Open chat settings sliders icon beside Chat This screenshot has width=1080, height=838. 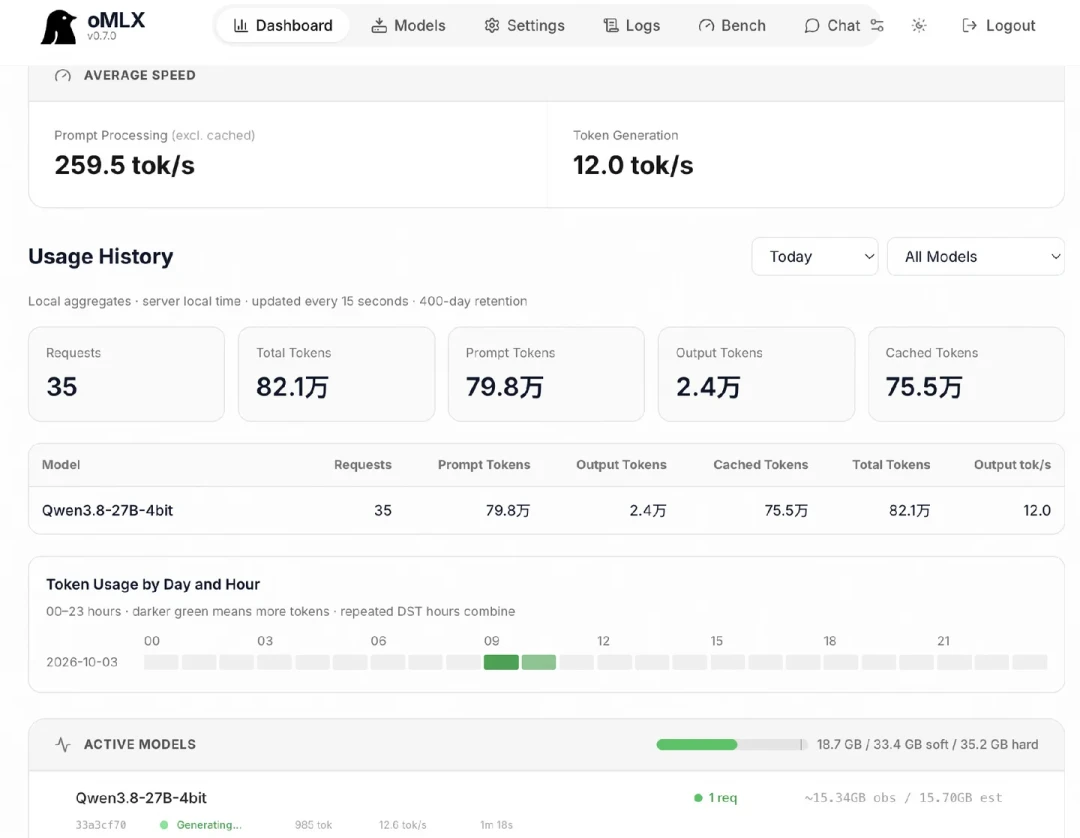[877, 25]
